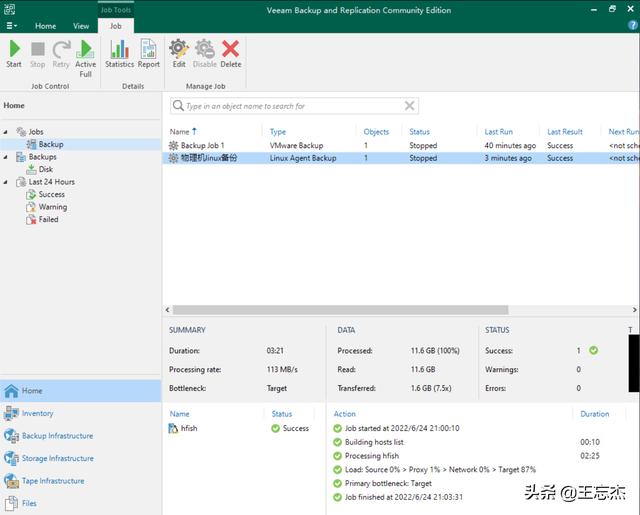
Task: Run an Active Full backup
Action: (85, 58)
